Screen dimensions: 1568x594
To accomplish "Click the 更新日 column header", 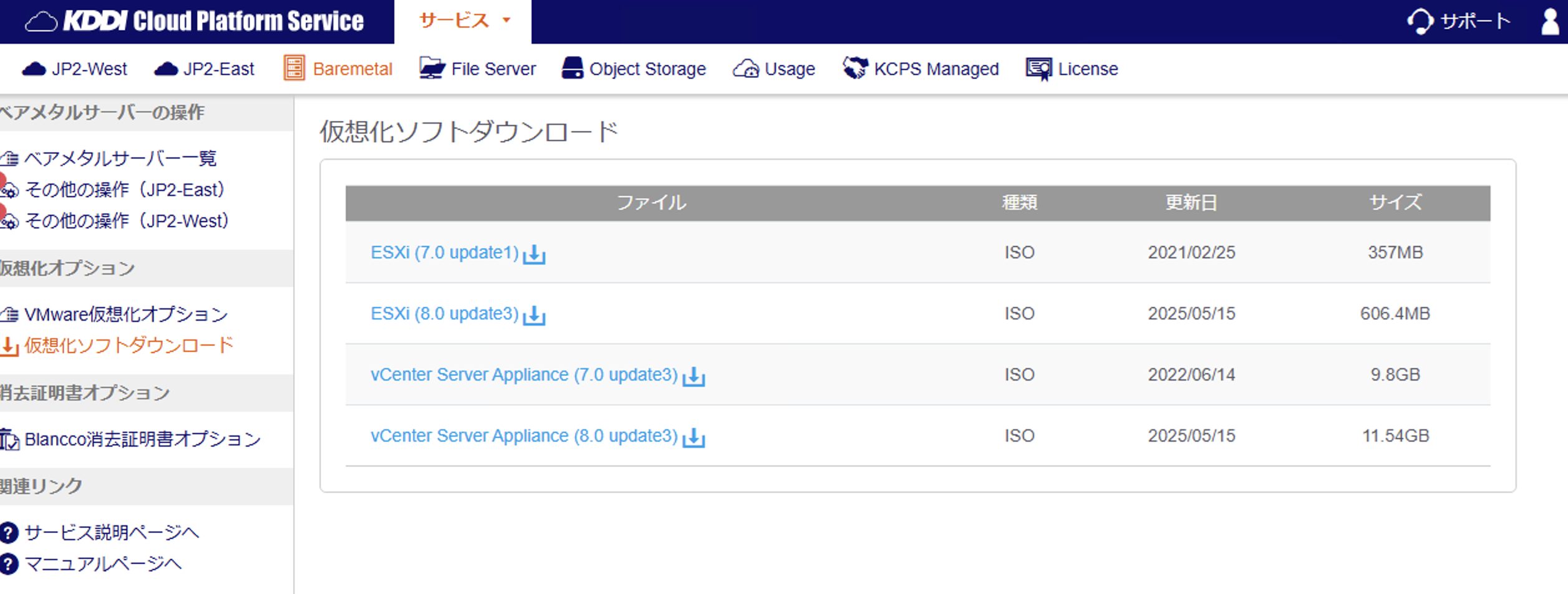I will click(x=1192, y=203).
